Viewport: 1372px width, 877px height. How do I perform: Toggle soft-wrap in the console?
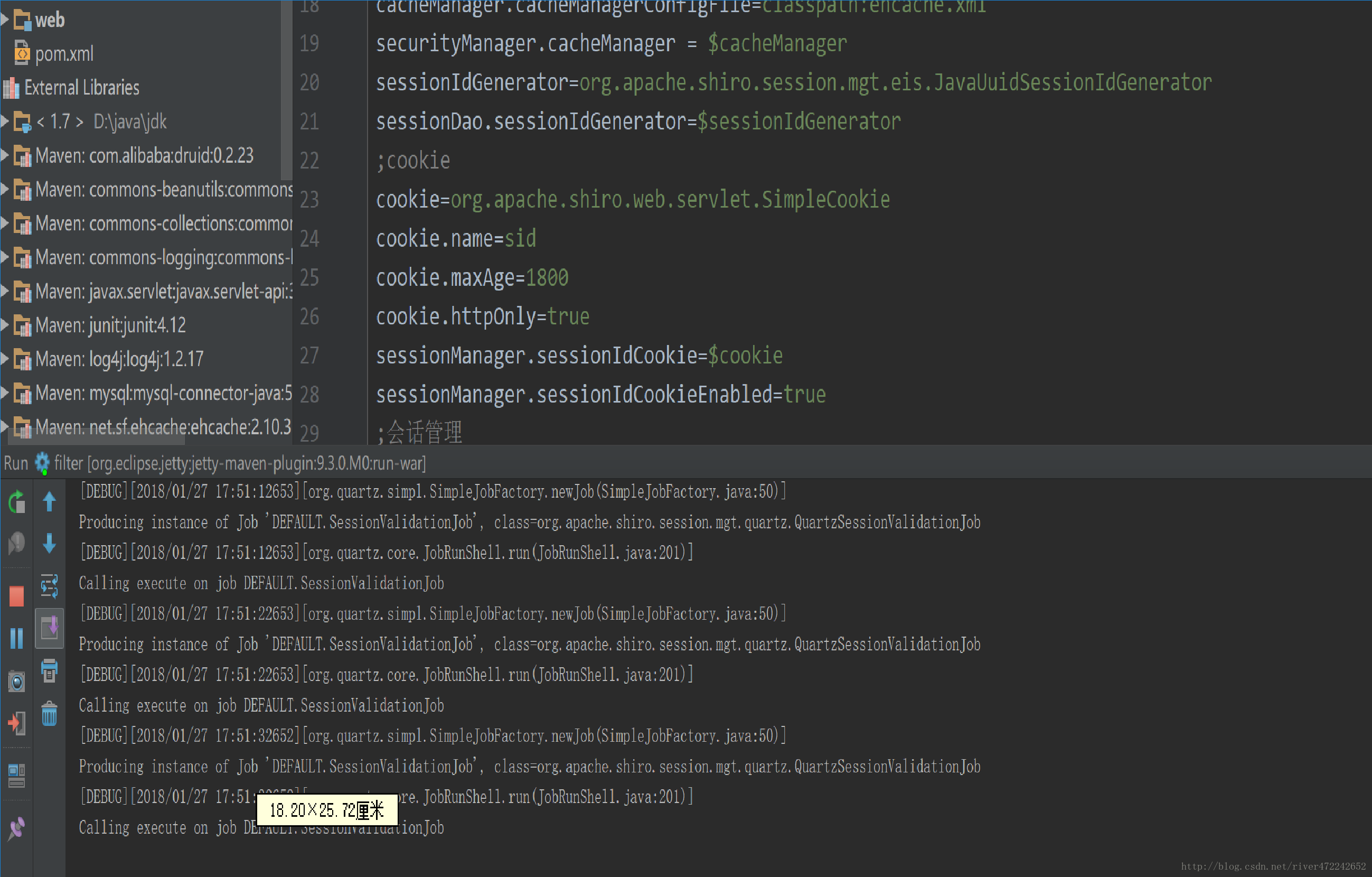(50, 586)
